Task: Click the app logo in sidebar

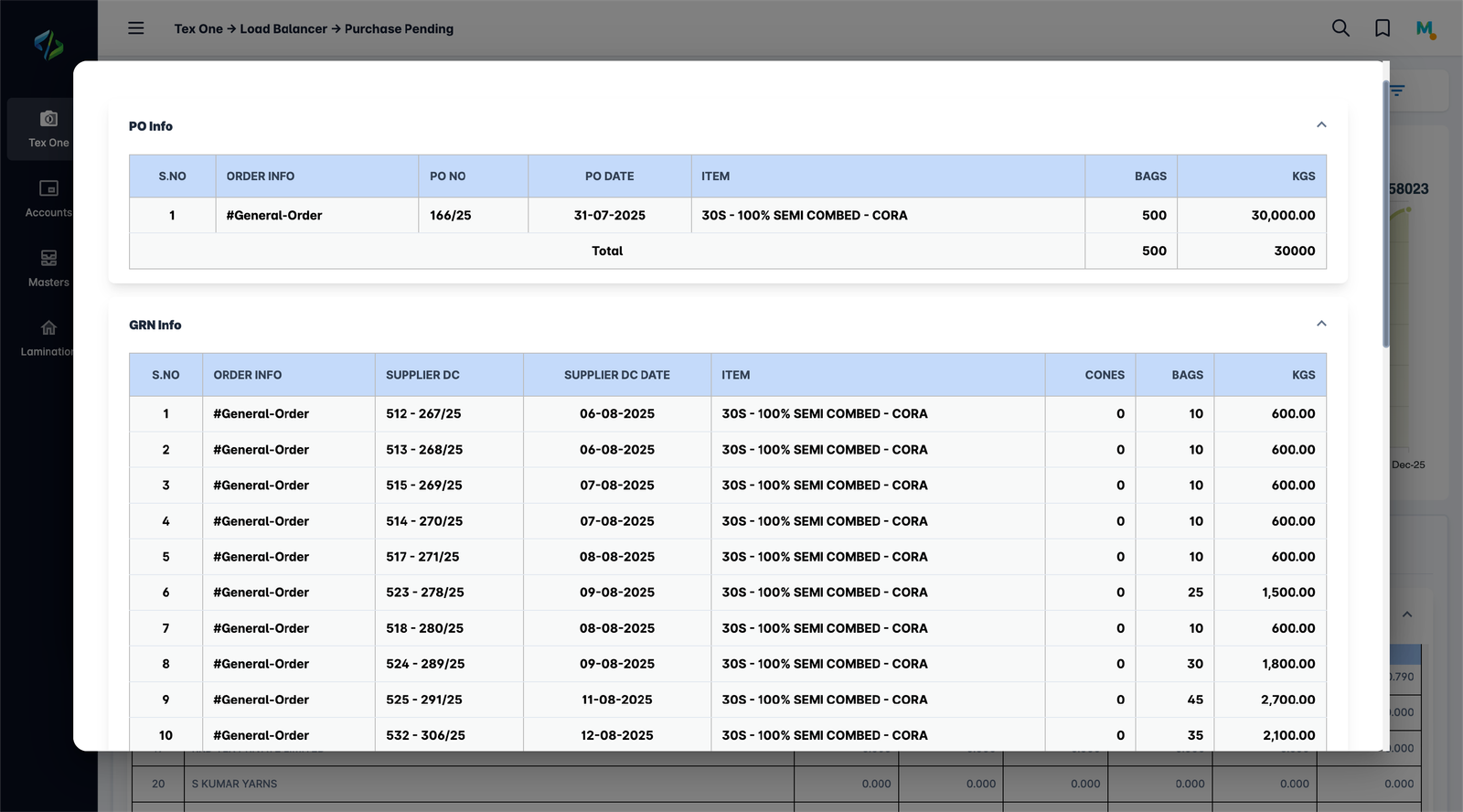Action: pos(48,44)
